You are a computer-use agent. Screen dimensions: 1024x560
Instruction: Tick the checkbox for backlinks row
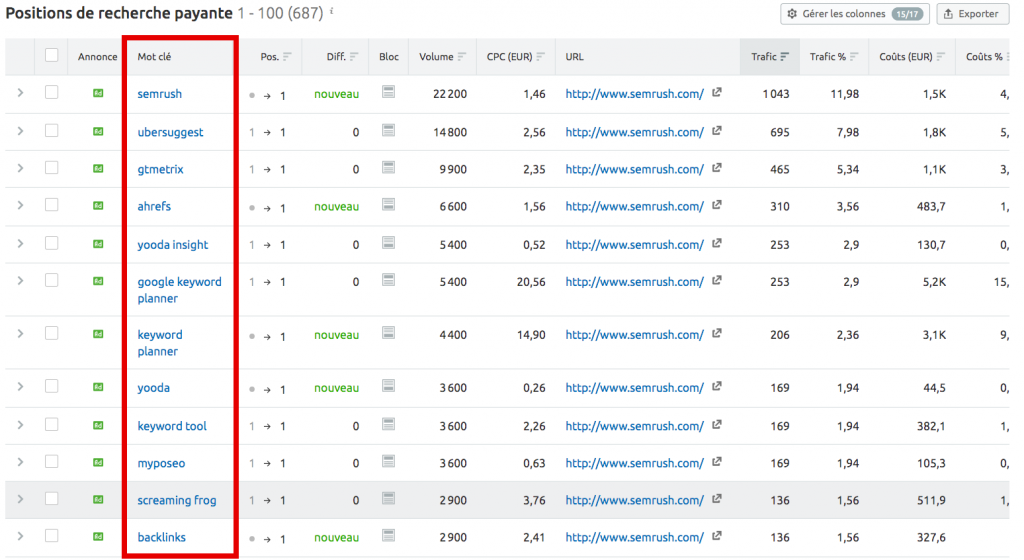pos(52,536)
